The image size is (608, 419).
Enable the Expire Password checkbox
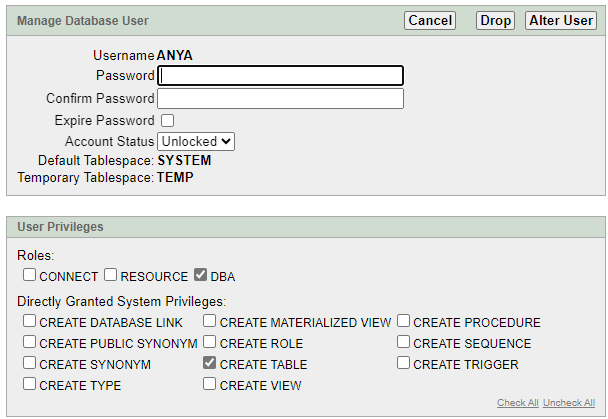(167, 120)
